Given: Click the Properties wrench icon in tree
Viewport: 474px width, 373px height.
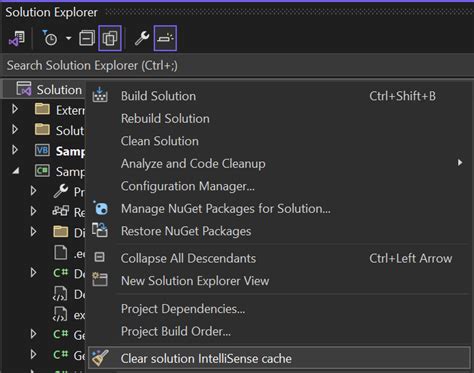Looking at the screenshot, I should (61, 191).
